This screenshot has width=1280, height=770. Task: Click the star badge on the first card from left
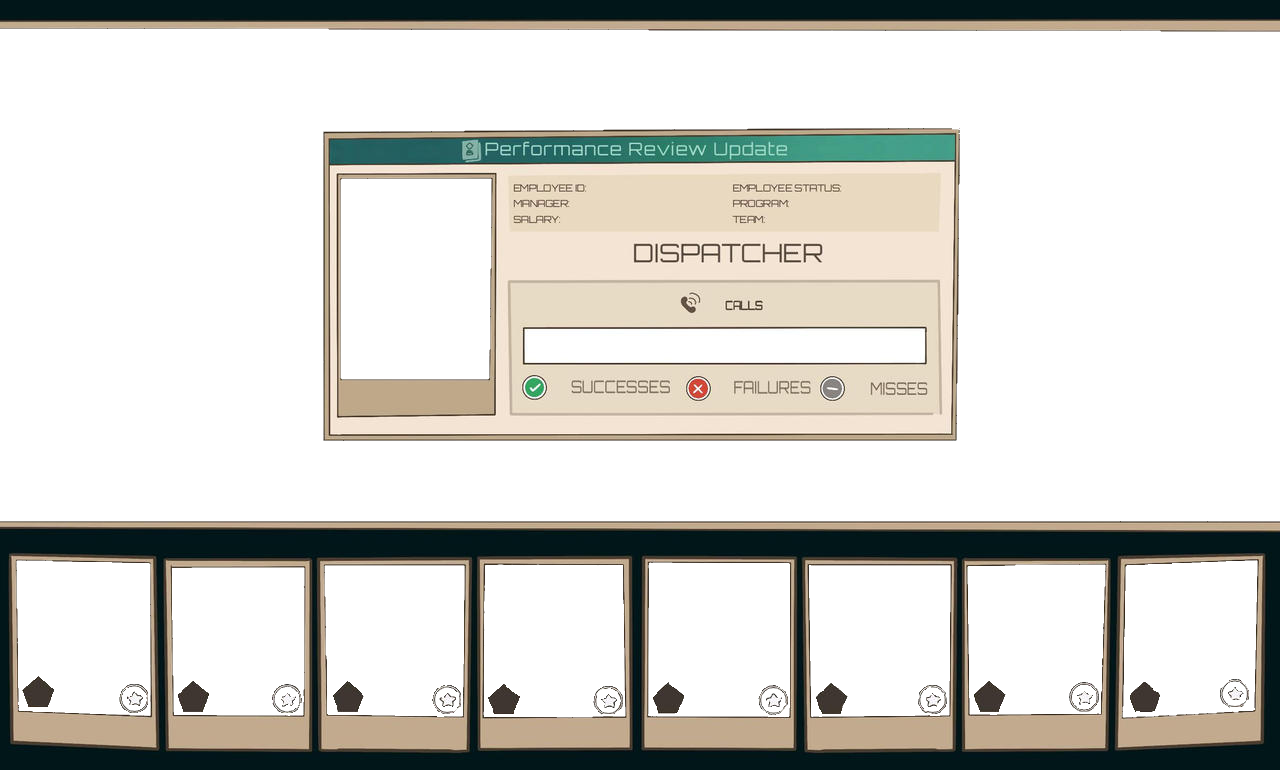(134, 698)
